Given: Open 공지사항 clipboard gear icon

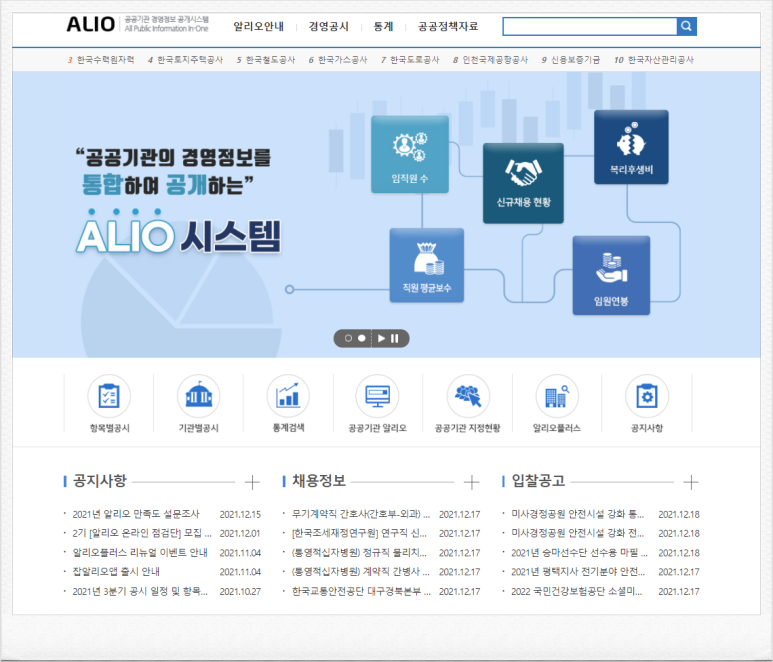Looking at the screenshot, I should (647, 396).
